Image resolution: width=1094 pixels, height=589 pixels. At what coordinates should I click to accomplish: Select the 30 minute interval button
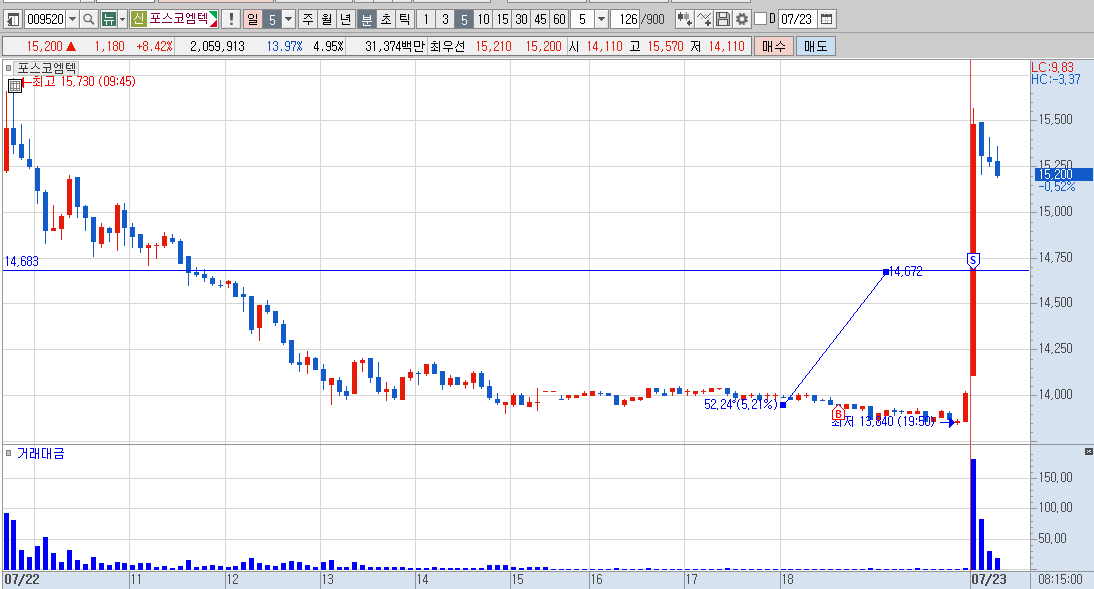(x=521, y=19)
